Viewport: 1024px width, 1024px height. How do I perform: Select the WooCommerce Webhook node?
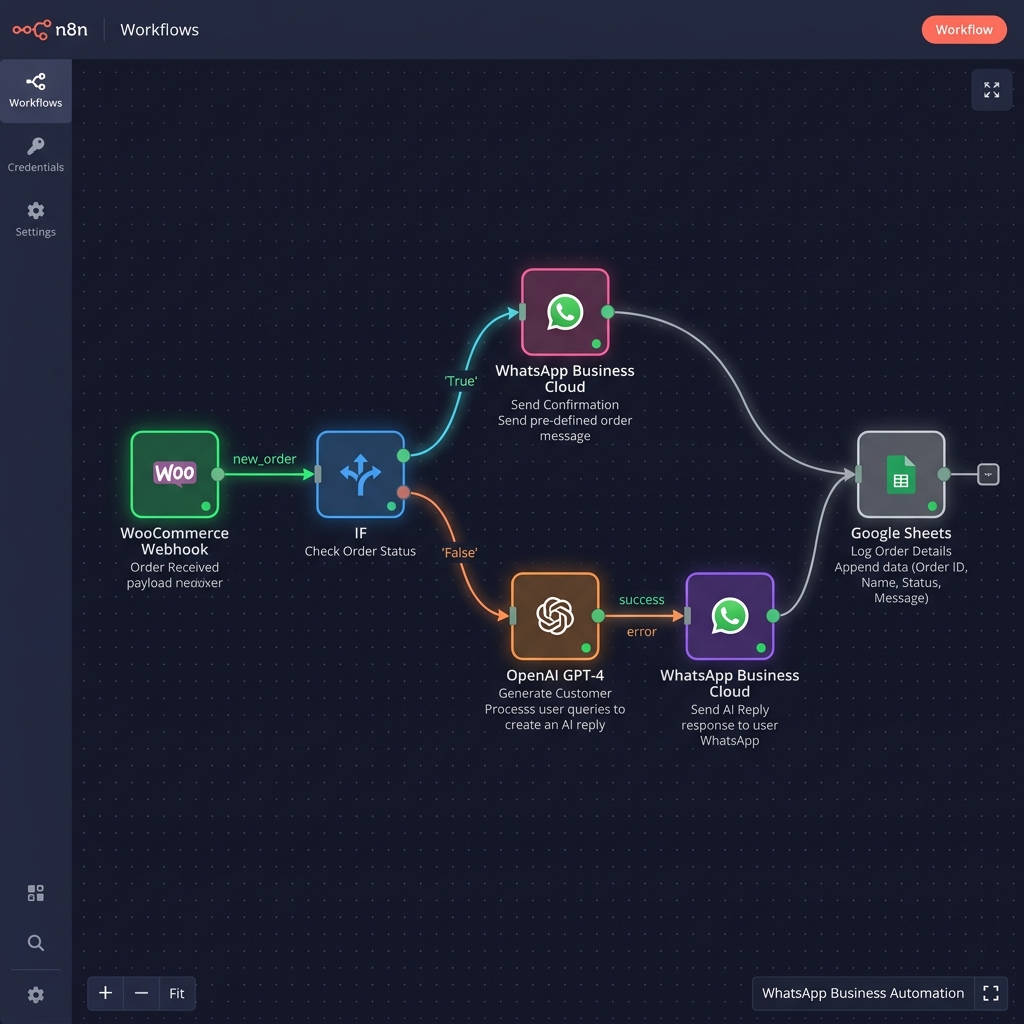pyautogui.click(x=174, y=473)
